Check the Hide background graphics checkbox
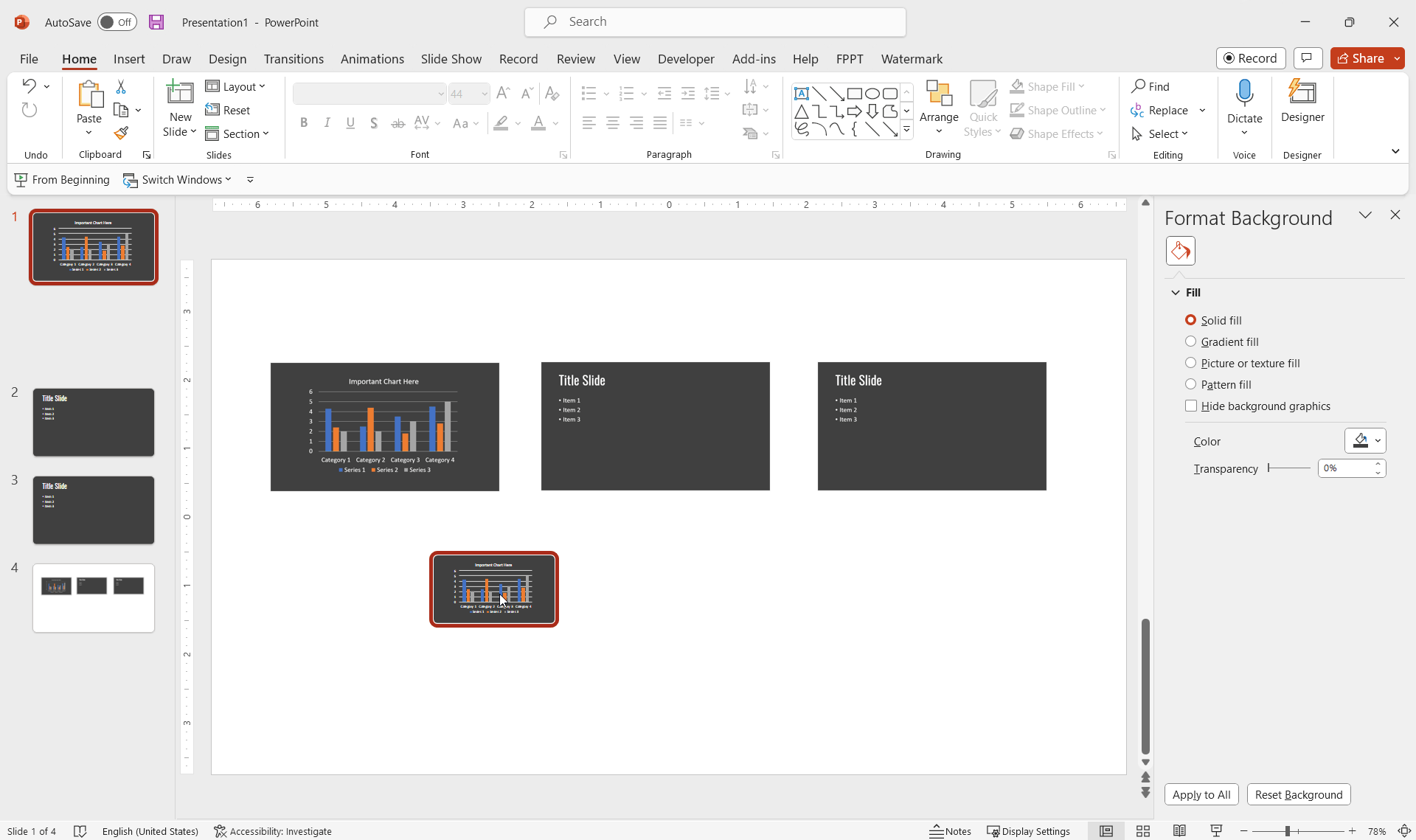Image resolution: width=1416 pixels, height=840 pixels. click(1191, 405)
